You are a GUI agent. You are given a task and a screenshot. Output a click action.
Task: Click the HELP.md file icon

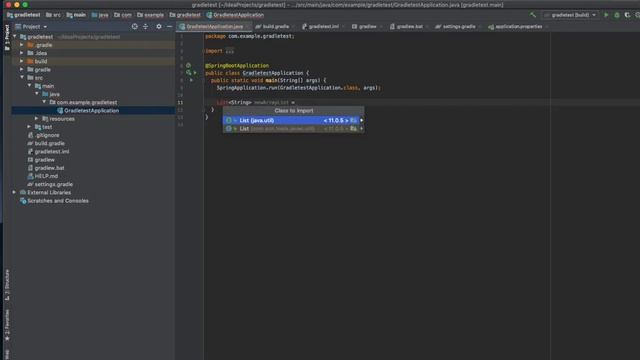click(x=30, y=176)
